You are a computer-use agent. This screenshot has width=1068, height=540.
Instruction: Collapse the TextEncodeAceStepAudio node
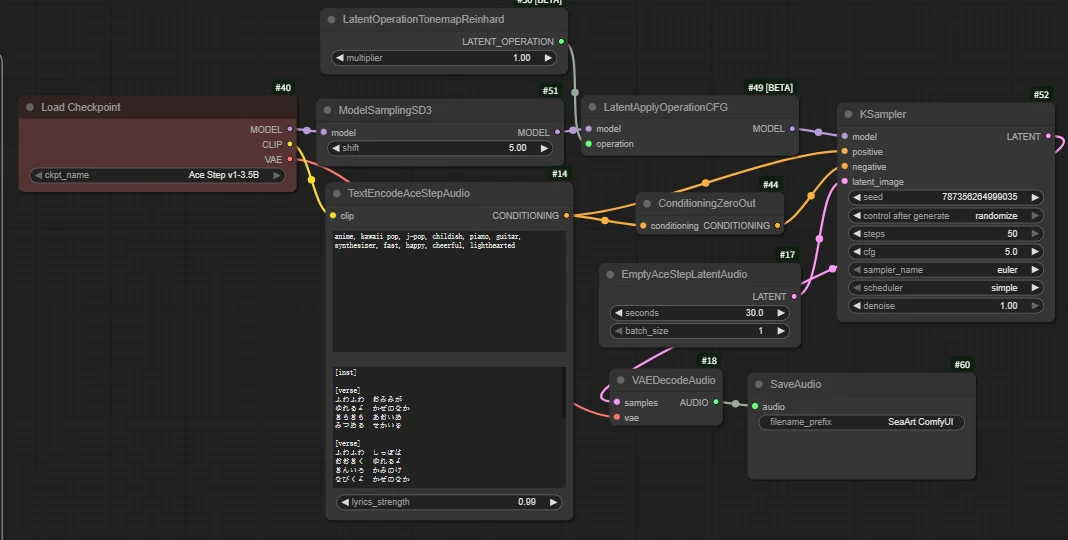click(x=336, y=194)
